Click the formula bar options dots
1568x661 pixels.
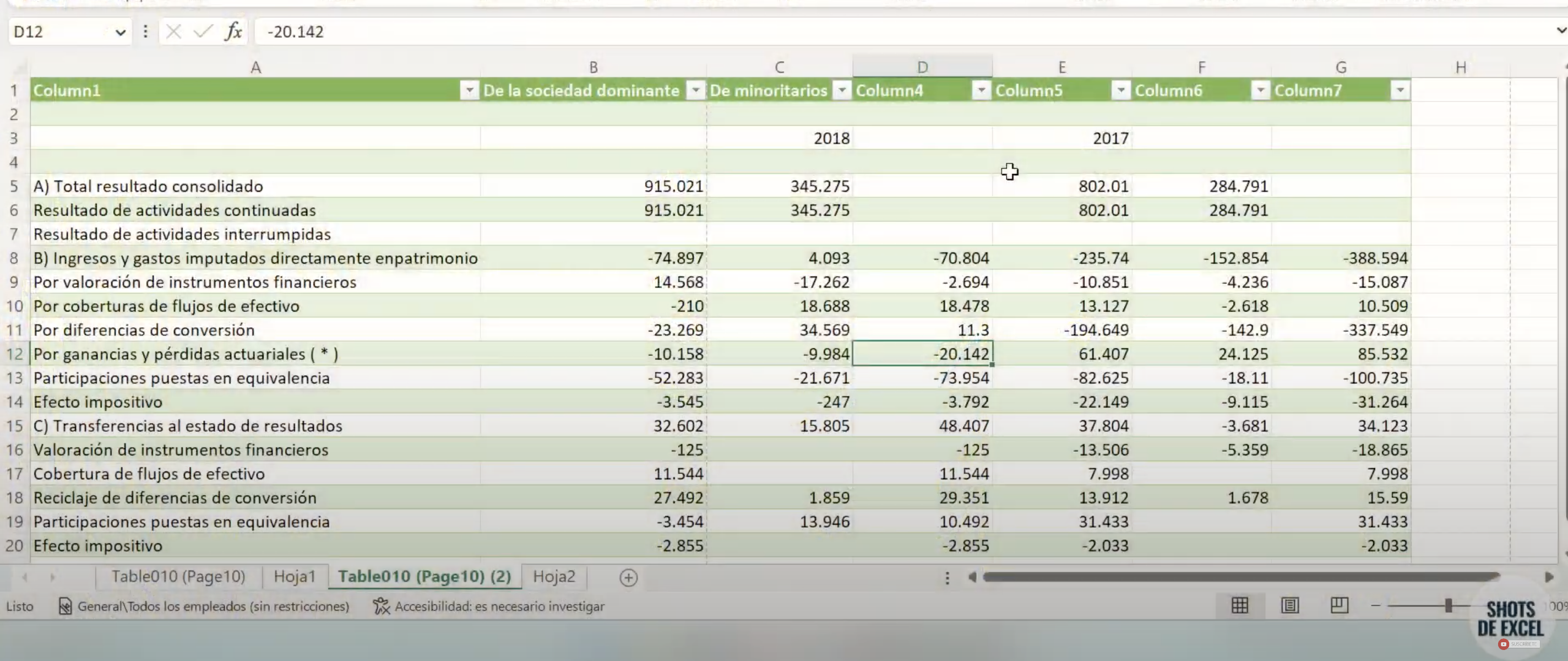(x=145, y=31)
